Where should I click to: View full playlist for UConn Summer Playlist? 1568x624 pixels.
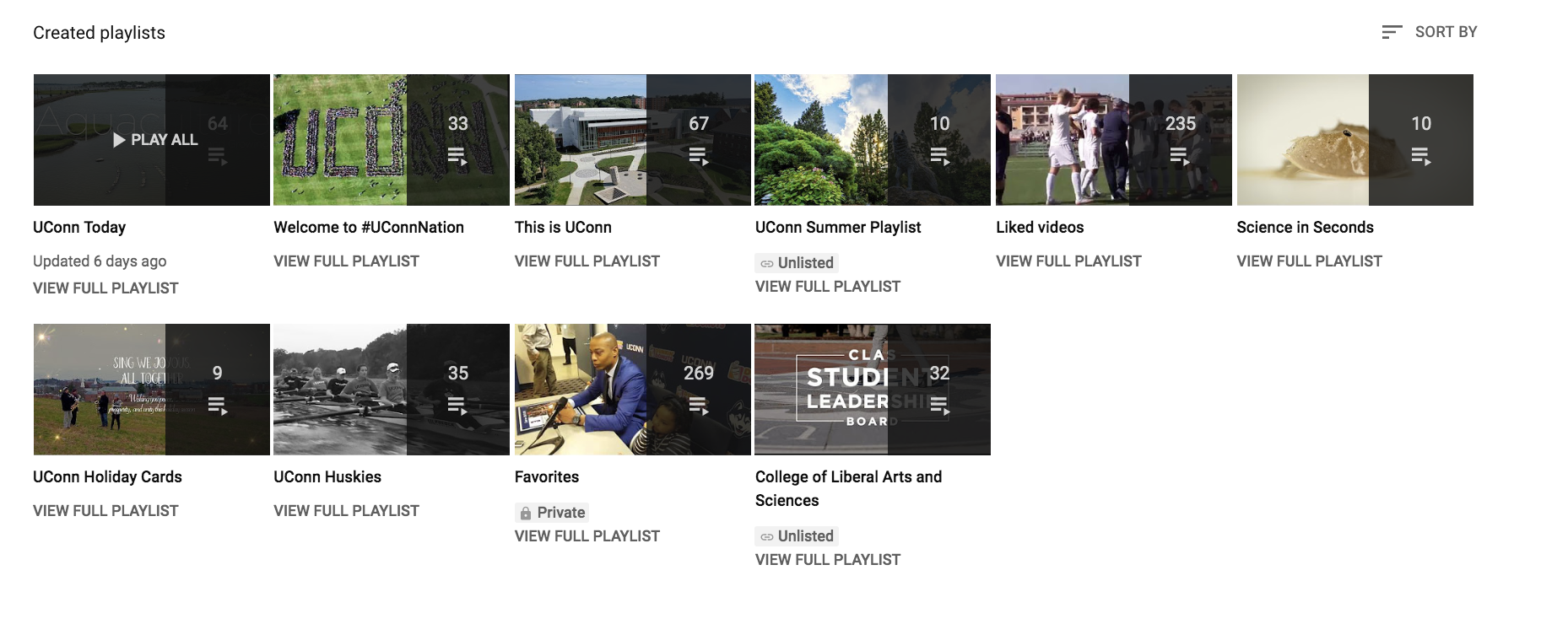[x=828, y=287]
